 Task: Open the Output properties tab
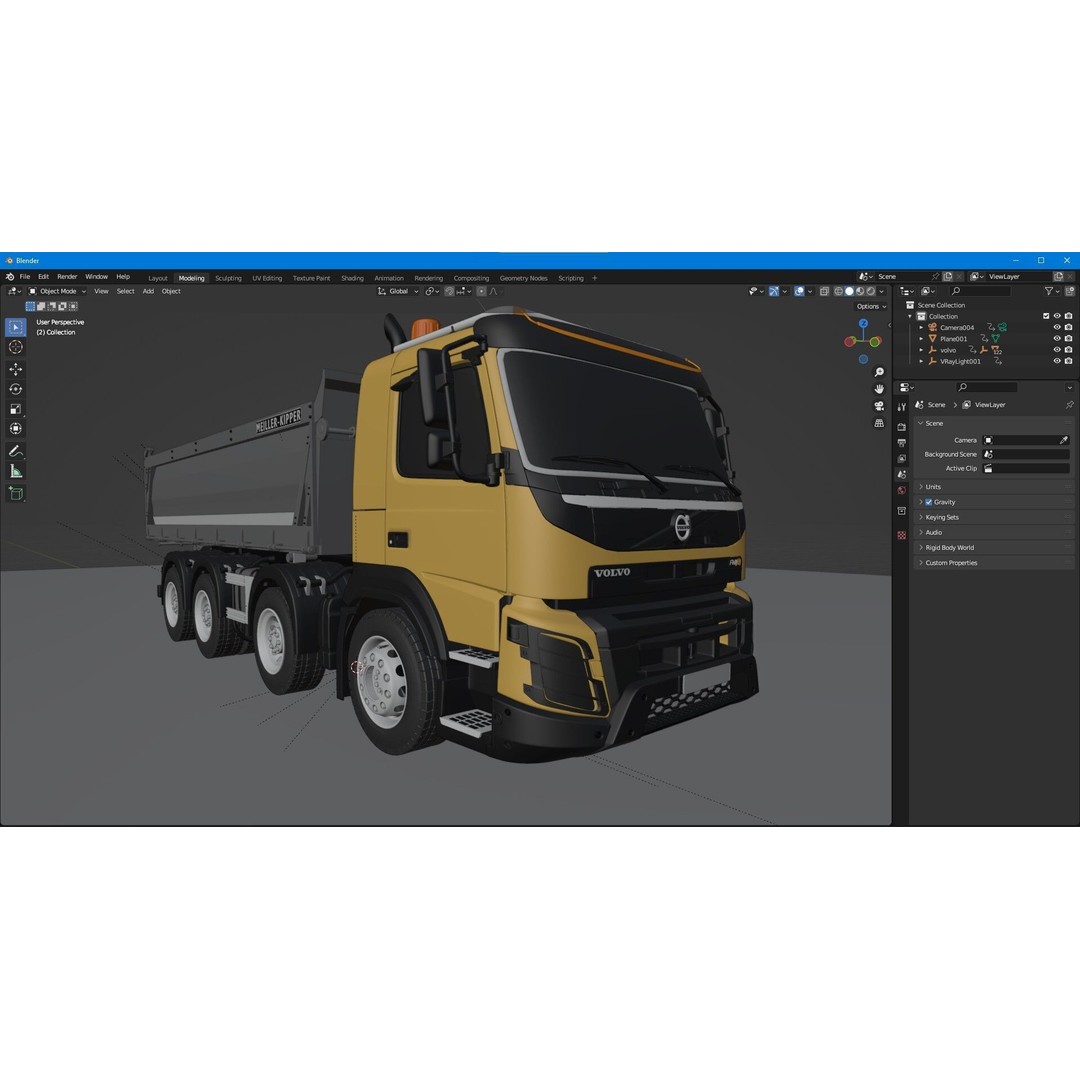pos(902,443)
